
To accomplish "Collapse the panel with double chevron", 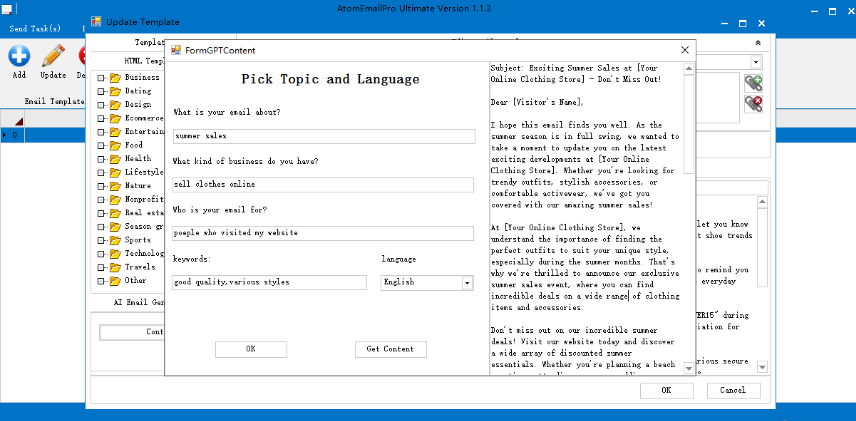I will click(x=758, y=43).
